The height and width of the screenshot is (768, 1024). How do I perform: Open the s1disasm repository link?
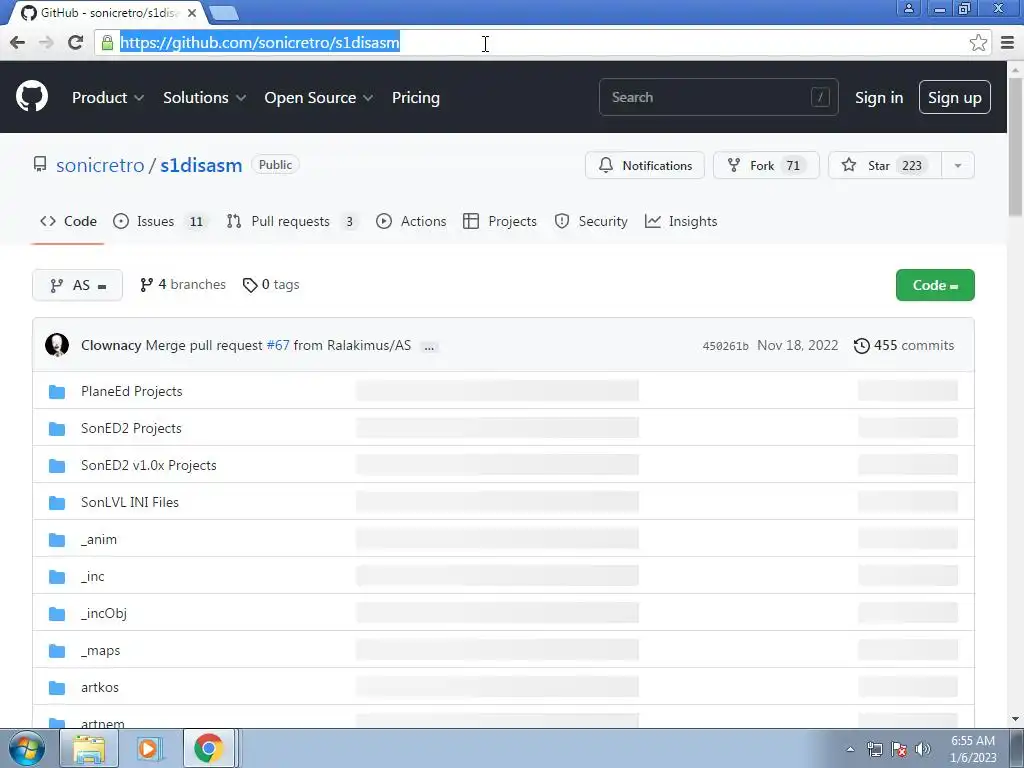tap(201, 165)
